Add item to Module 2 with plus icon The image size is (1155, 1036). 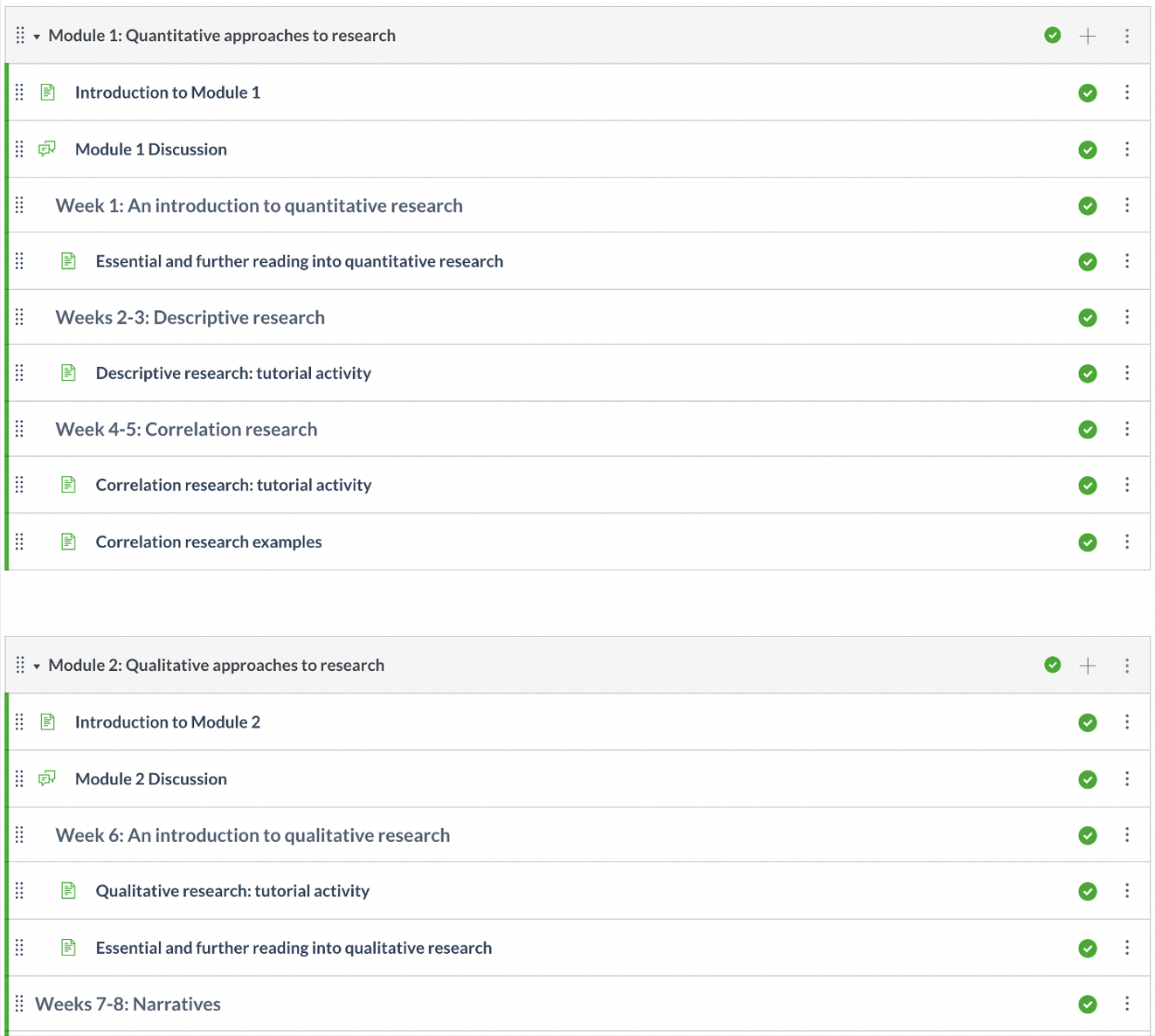point(1088,666)
